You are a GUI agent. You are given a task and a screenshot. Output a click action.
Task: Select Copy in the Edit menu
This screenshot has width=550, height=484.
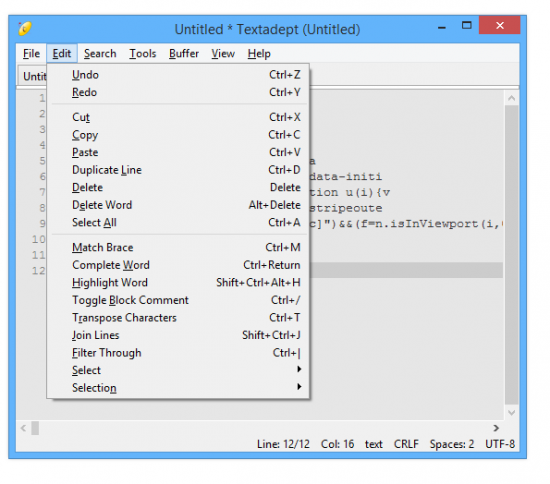click(x=178, y=135)
